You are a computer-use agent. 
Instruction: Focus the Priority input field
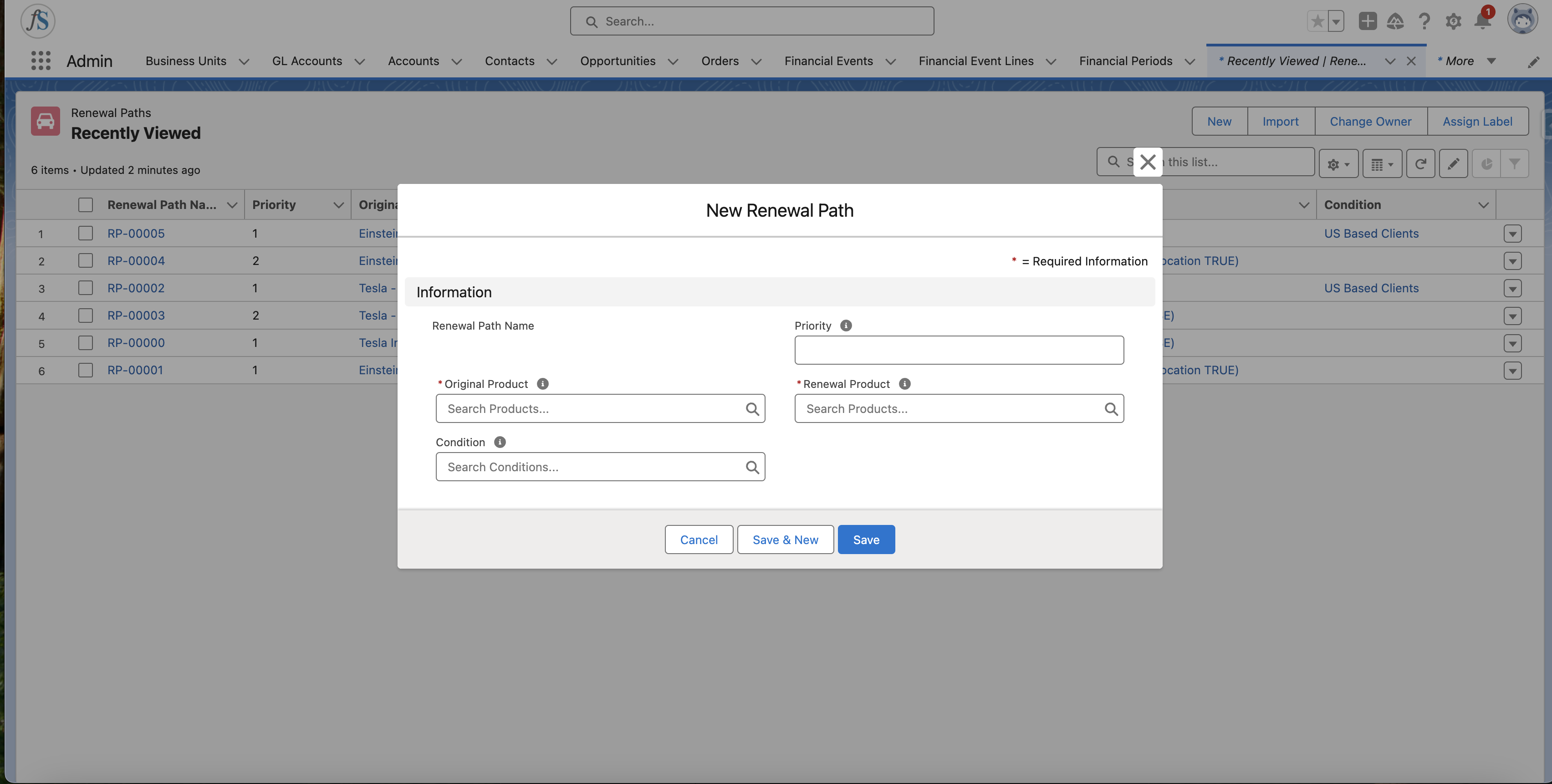959,350
